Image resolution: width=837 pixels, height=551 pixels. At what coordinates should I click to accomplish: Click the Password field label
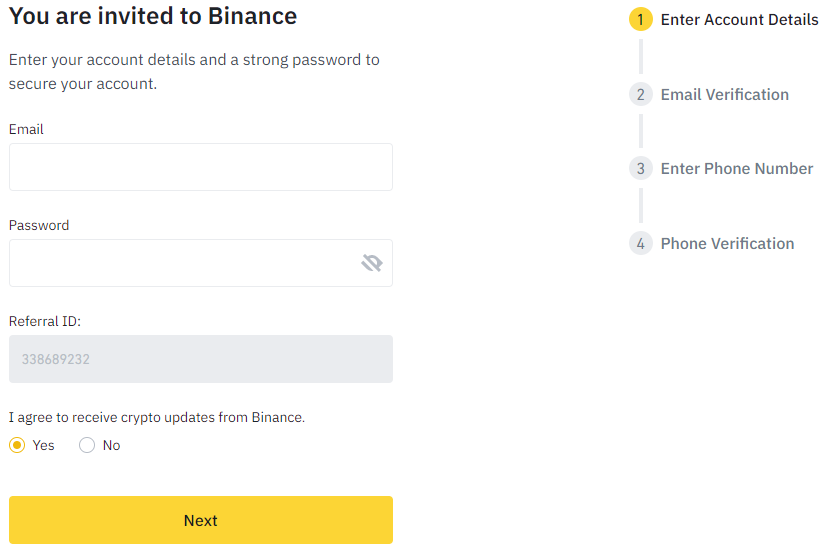point(39,225)
